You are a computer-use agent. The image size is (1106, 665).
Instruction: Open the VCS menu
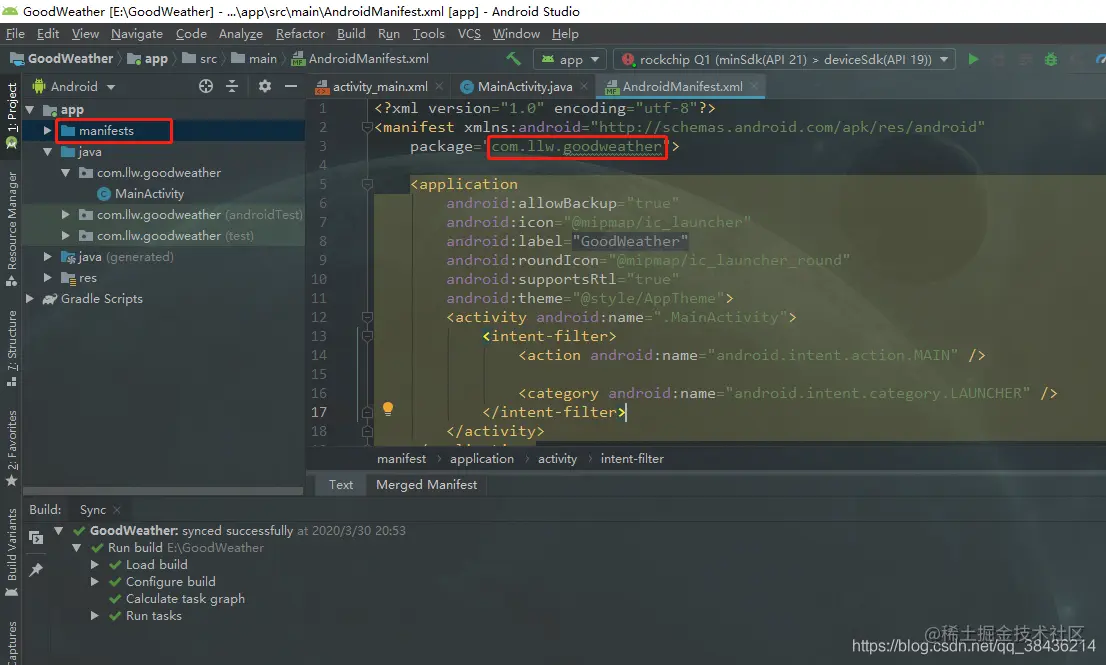[x=469, y=33]
